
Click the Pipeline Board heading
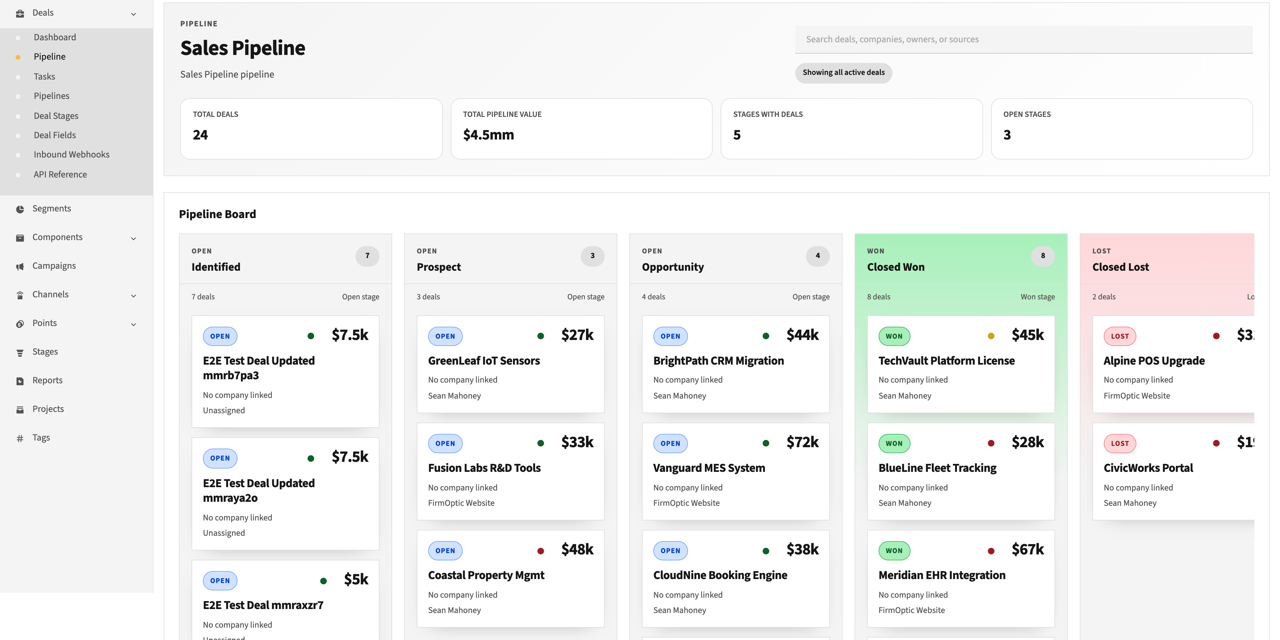click(217, 214)
